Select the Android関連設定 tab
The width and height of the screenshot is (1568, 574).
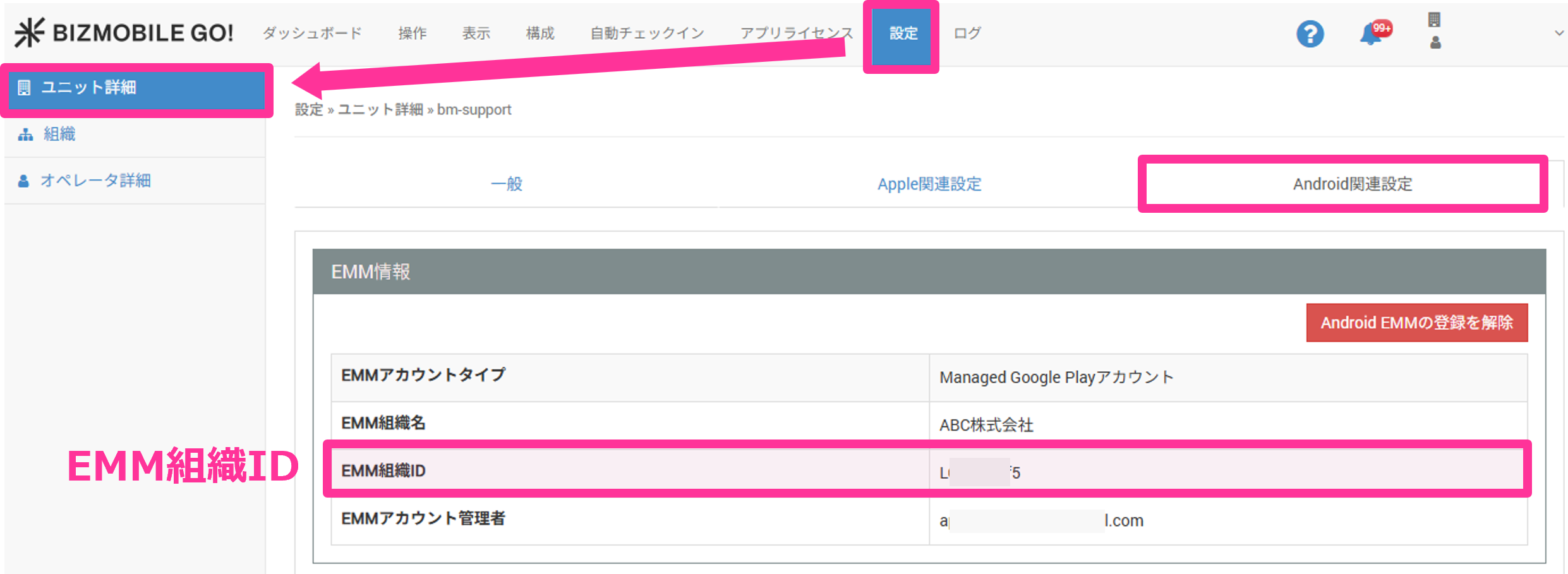tap(1352, 184)
